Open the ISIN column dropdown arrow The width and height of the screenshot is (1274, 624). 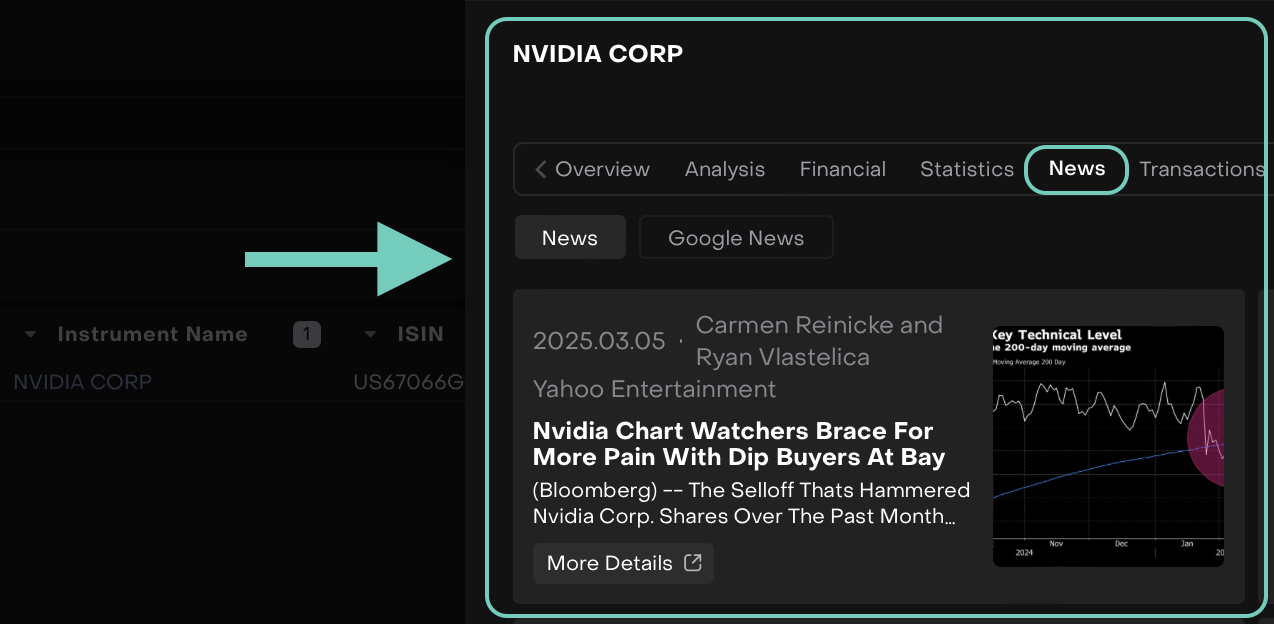[x=370, y=334]
